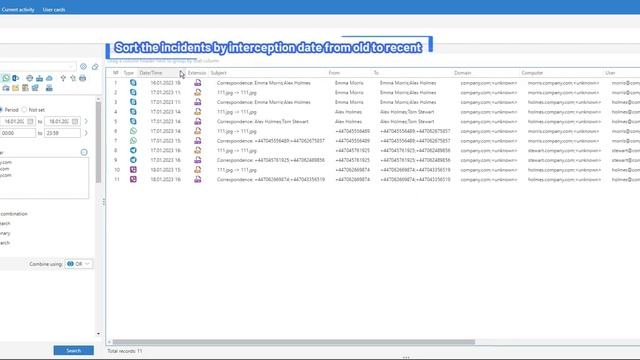The image size is (640, 360).
Task: Click the end time field 23:59
Action: [x=62, y=133]
